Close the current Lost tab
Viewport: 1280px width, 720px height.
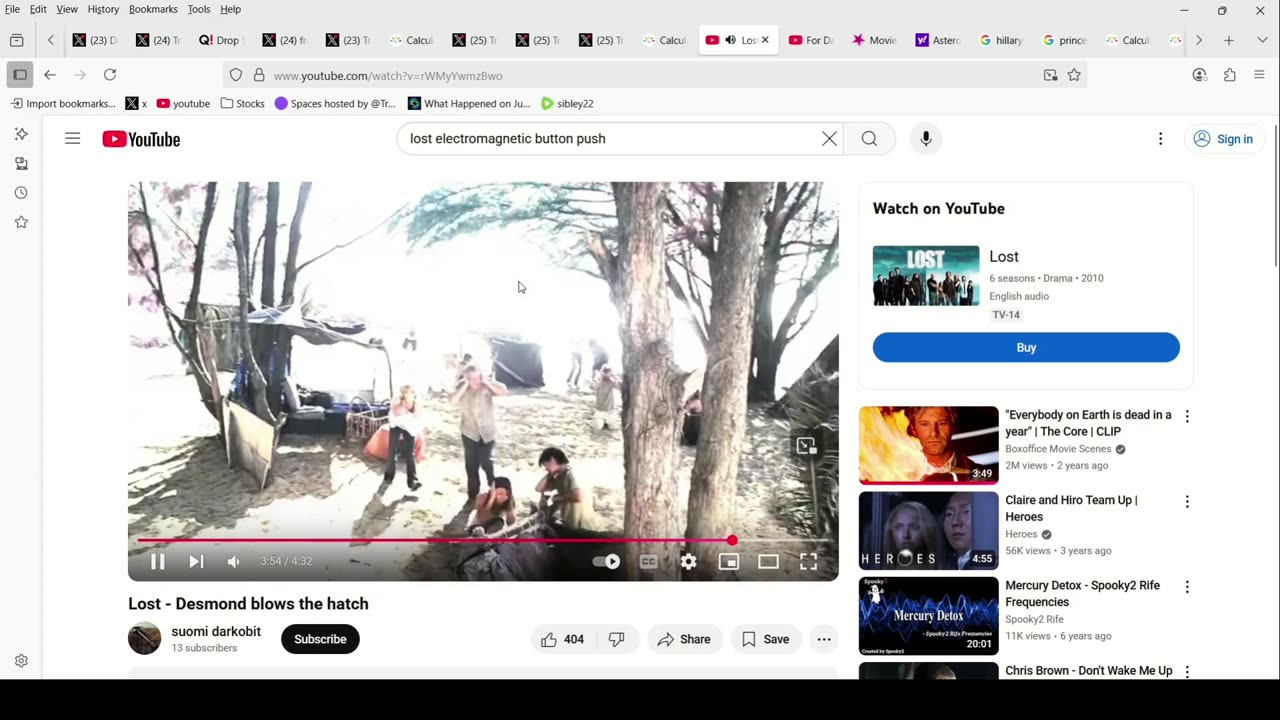[765, 40]
